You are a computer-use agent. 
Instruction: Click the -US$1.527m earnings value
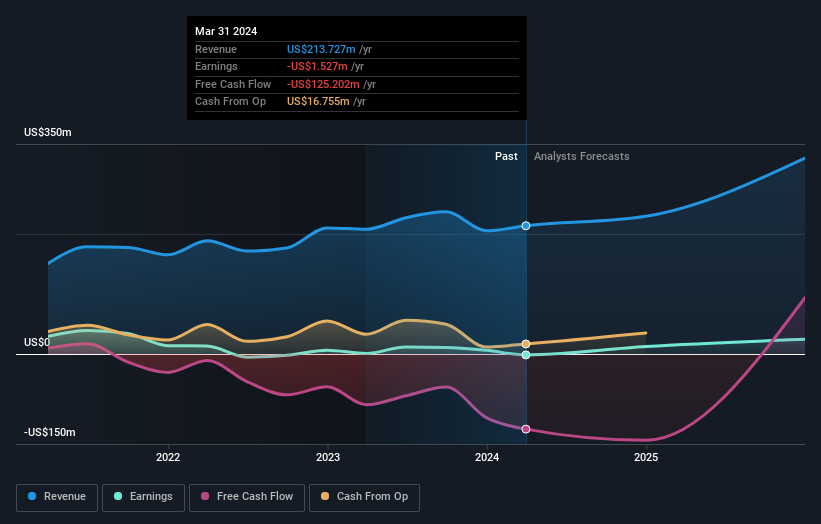point(317,66)
